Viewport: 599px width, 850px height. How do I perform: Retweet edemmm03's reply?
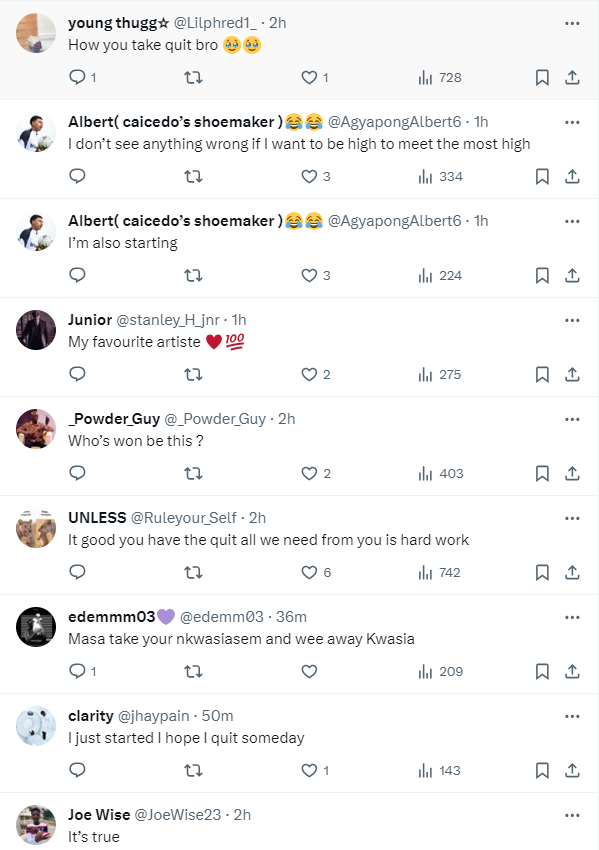click(194, 672)
